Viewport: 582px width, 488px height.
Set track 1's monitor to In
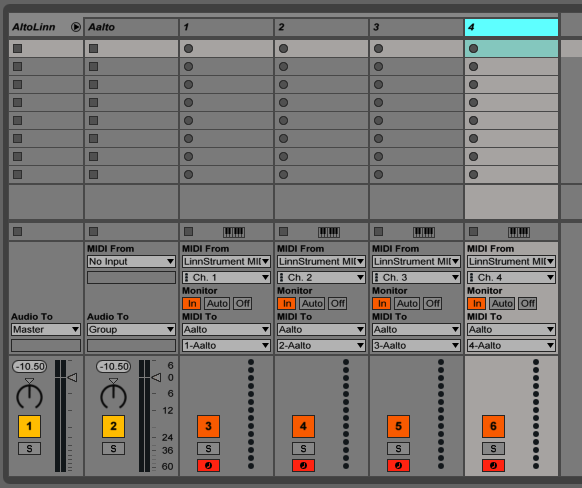click(192, 304)
